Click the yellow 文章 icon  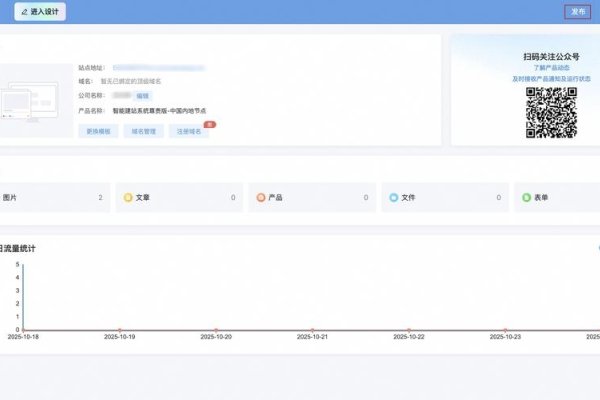tap(128, 198)
